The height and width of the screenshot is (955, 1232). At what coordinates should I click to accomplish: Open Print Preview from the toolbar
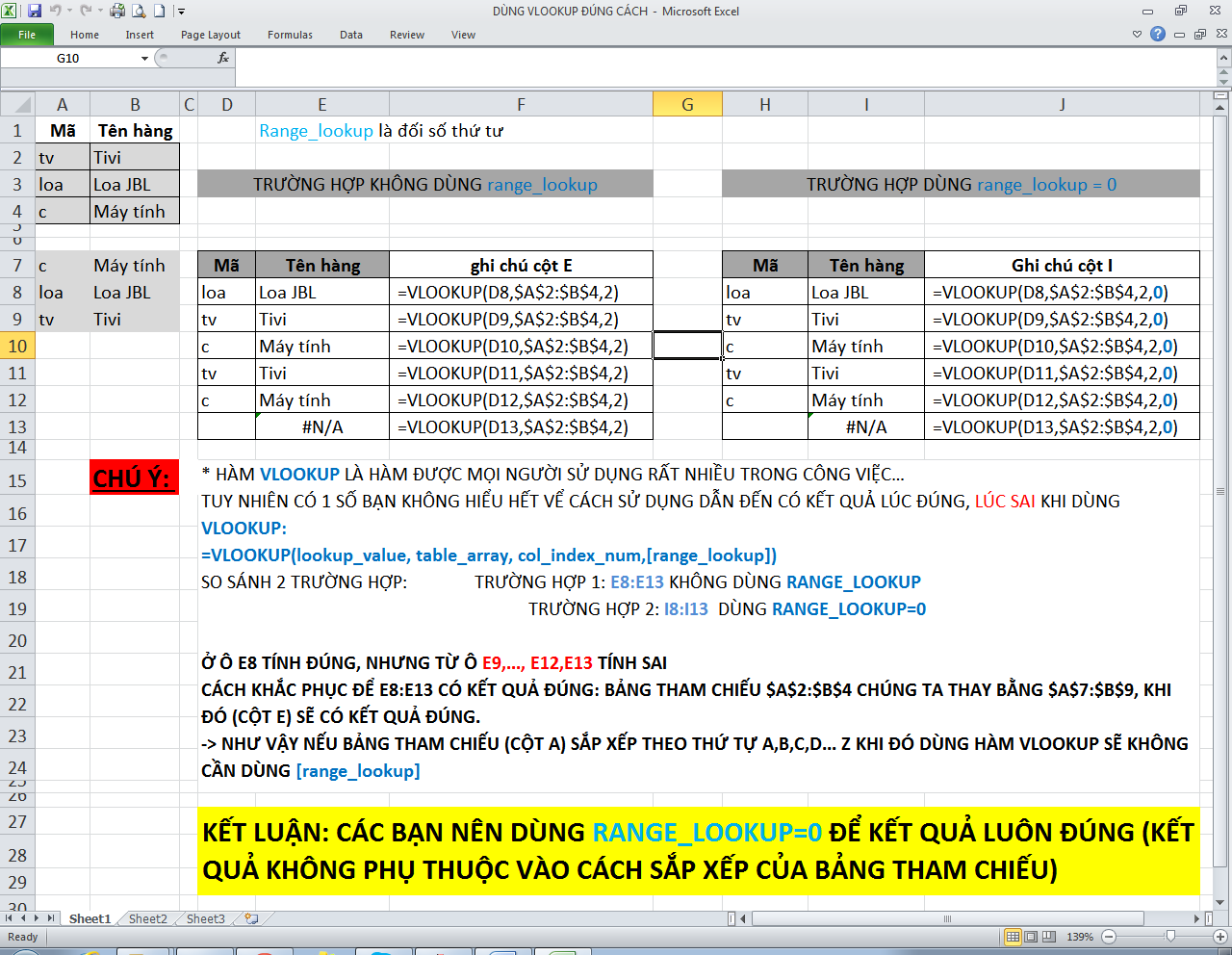(139, 12)
